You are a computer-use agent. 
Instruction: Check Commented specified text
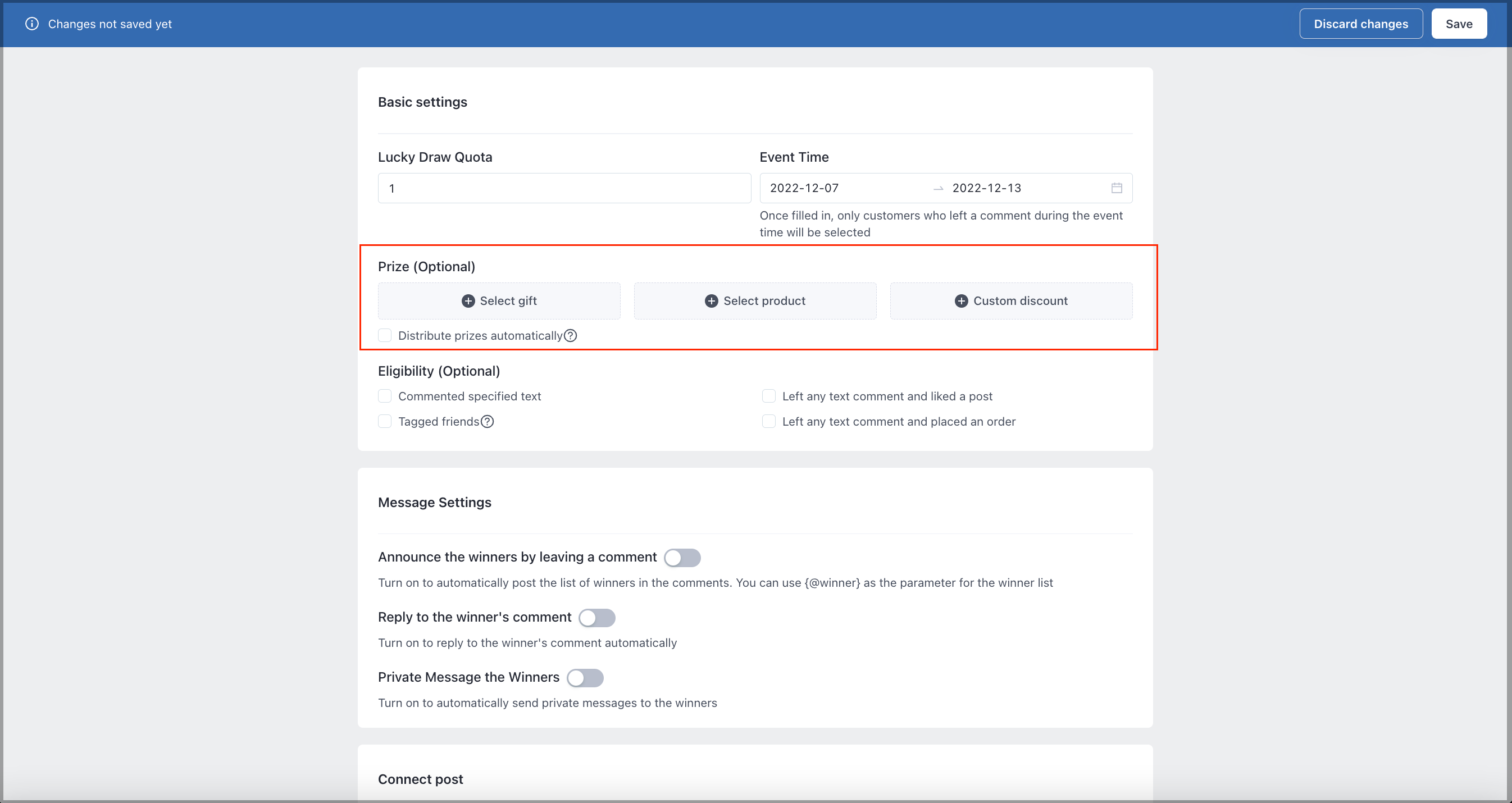[384, 396]
